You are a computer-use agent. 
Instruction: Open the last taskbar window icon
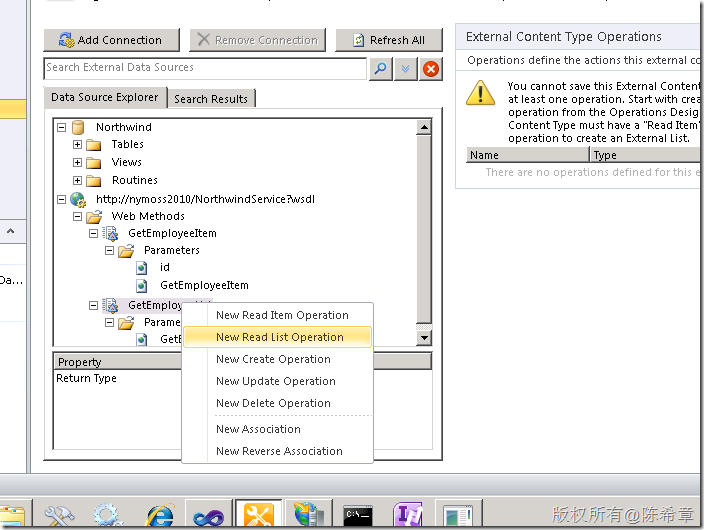click(458, 515)
